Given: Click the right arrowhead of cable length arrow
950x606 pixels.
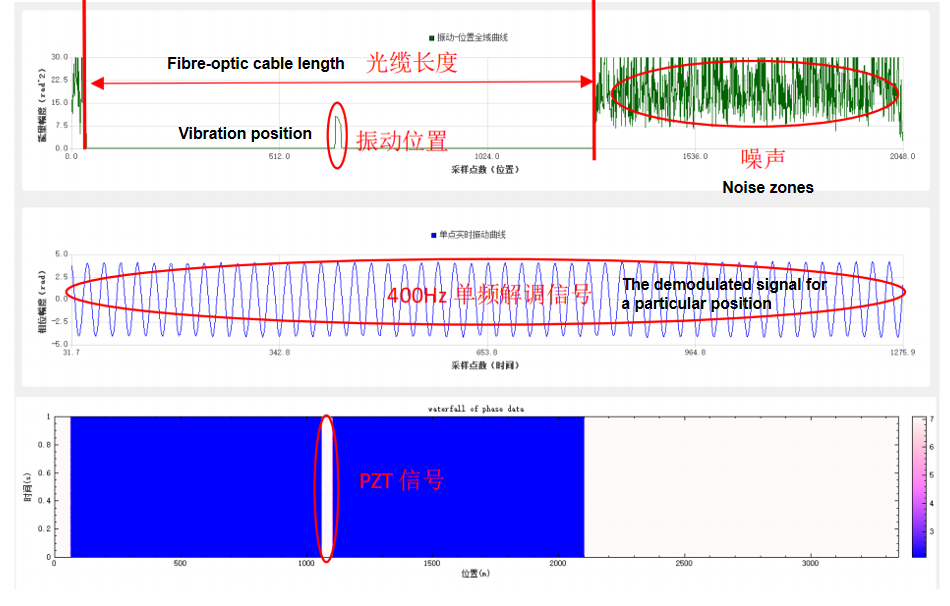Looking at the screenshot, I should coord(586,82).
